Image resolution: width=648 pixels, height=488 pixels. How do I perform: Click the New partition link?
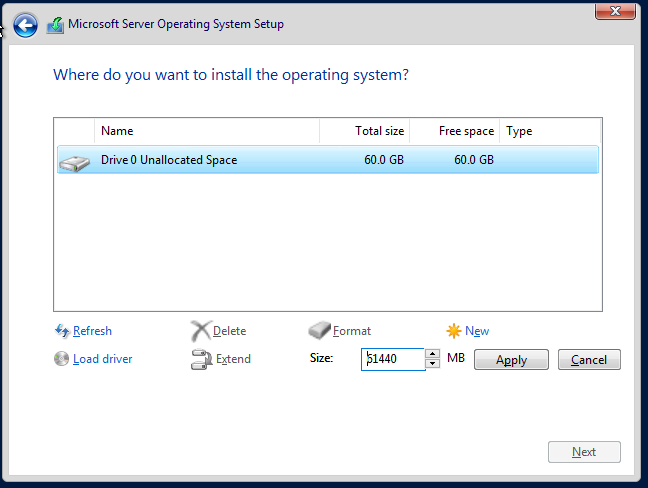point(477,331)
